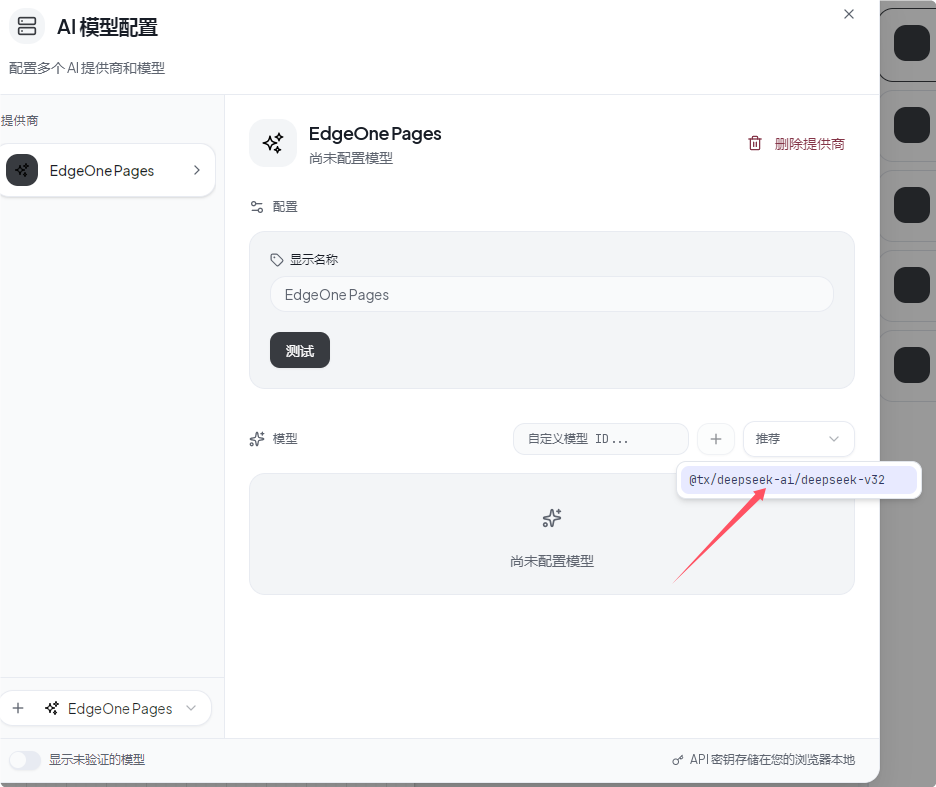Focus the 自定义模型 ID input field

601,439
